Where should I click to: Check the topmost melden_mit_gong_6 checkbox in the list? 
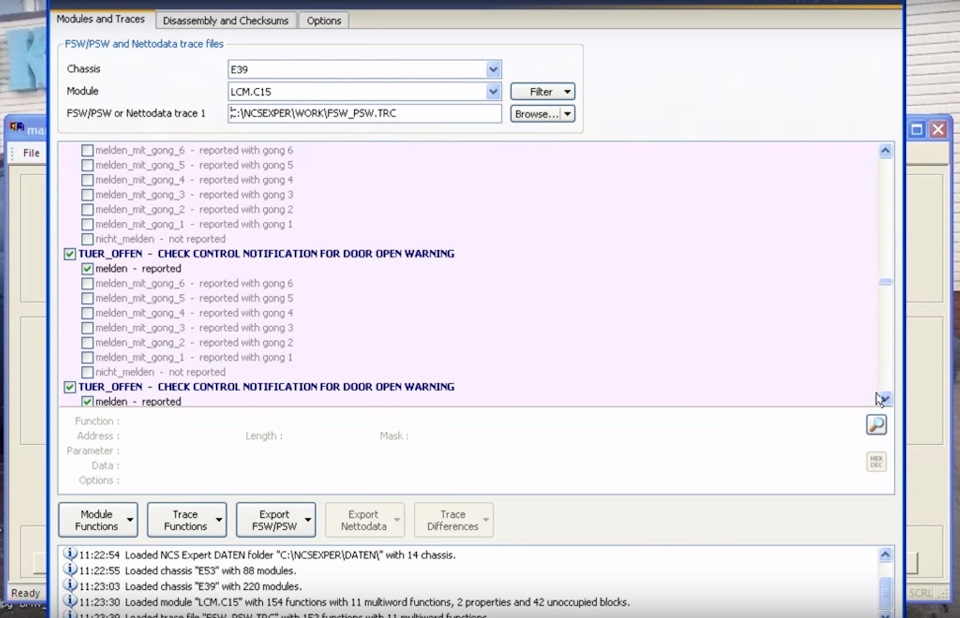pyautogui.click(x=88, y=150)
